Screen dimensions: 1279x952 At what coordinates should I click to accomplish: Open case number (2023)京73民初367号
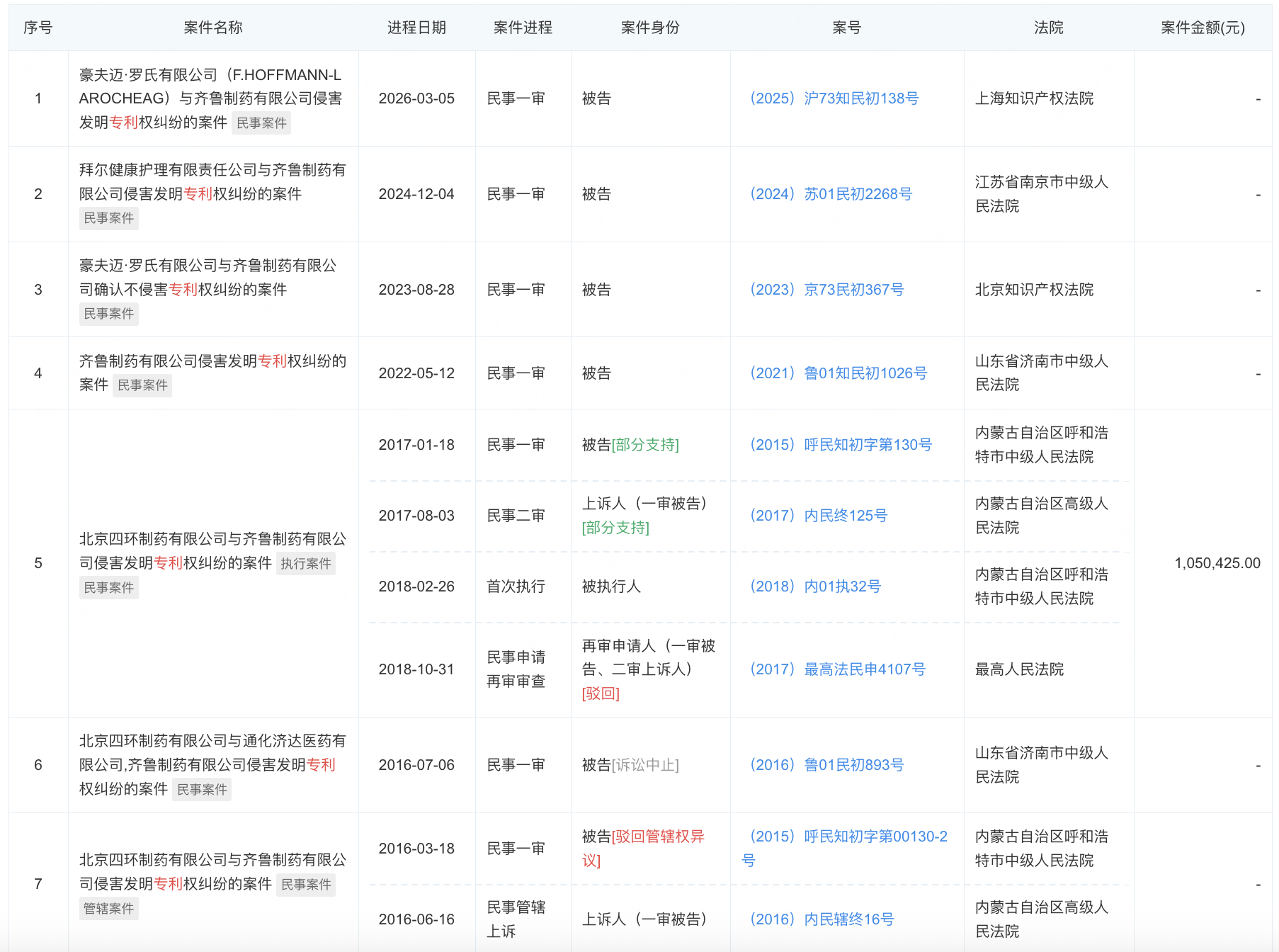826,290
